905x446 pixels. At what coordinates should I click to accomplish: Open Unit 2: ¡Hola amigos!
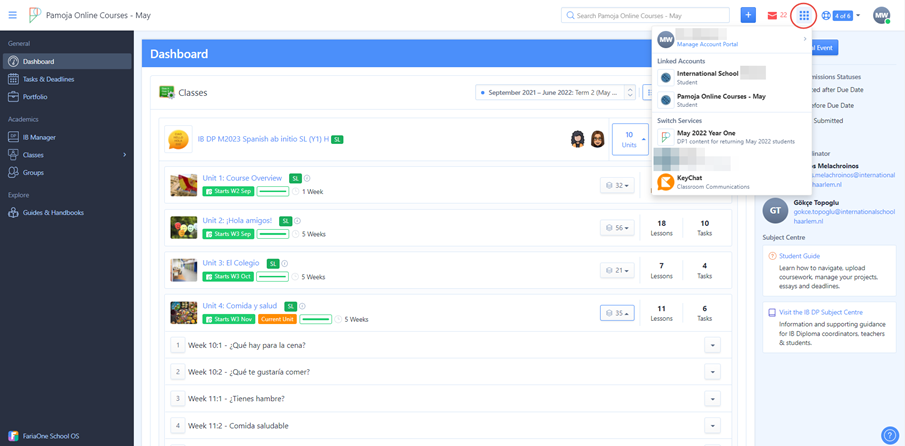tap(237, 220)
